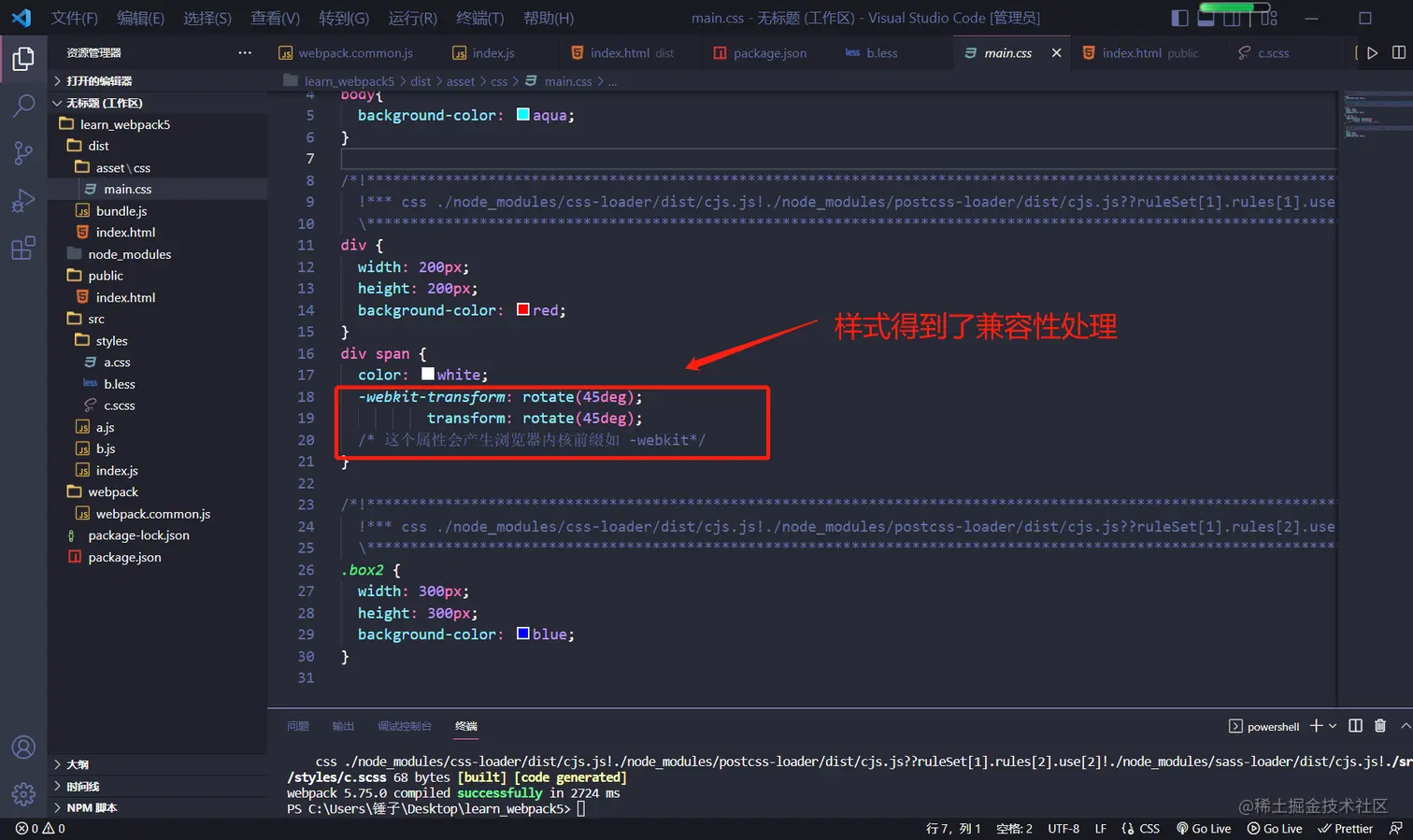Maximize the panel with chevron up
1413x840 pixels.
click(1406, 726)
